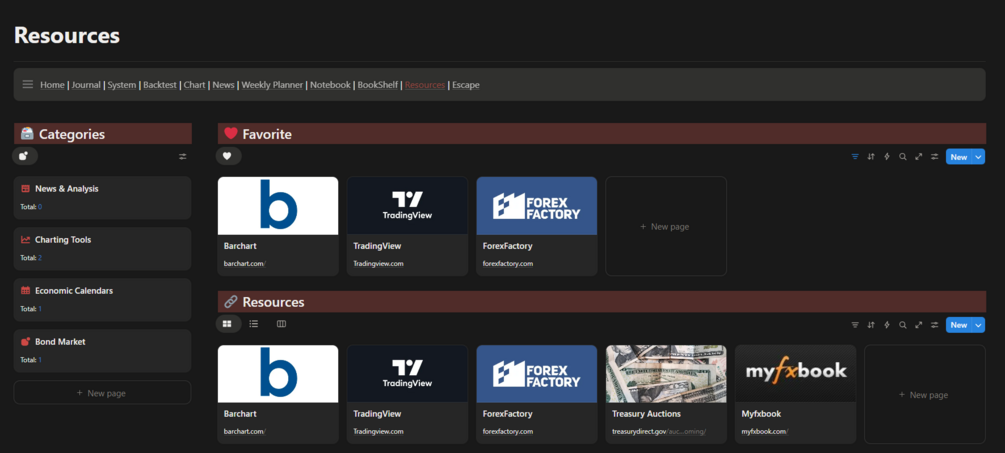This screenshot has height=453, width=1005.
Task: Open the Treasury Auctions card thumbnail
Action: tap(666, 374)
